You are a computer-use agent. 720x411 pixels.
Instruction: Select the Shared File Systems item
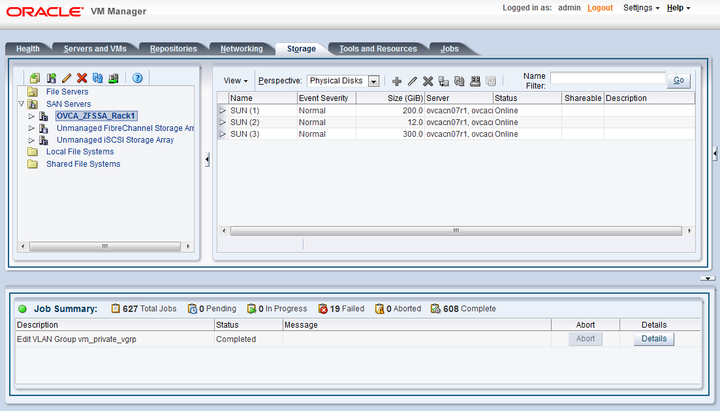point(83,164)
